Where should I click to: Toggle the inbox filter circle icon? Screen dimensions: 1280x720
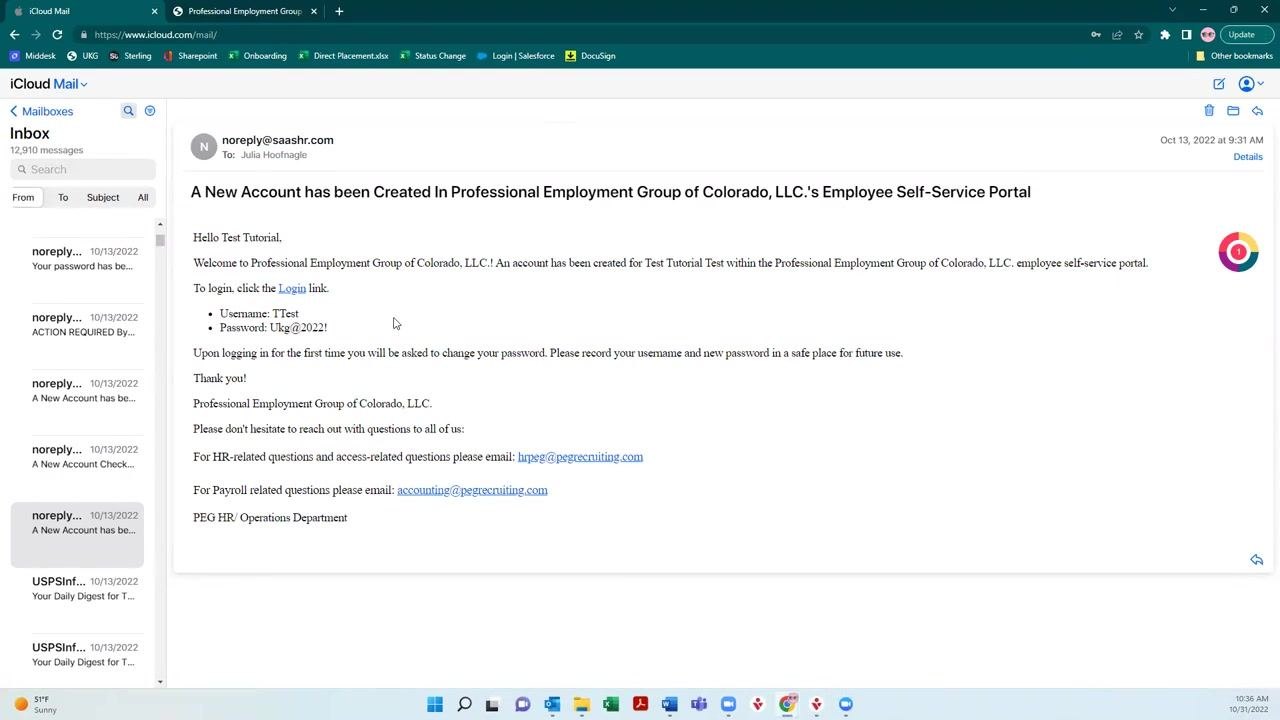[x=150, y=111]
